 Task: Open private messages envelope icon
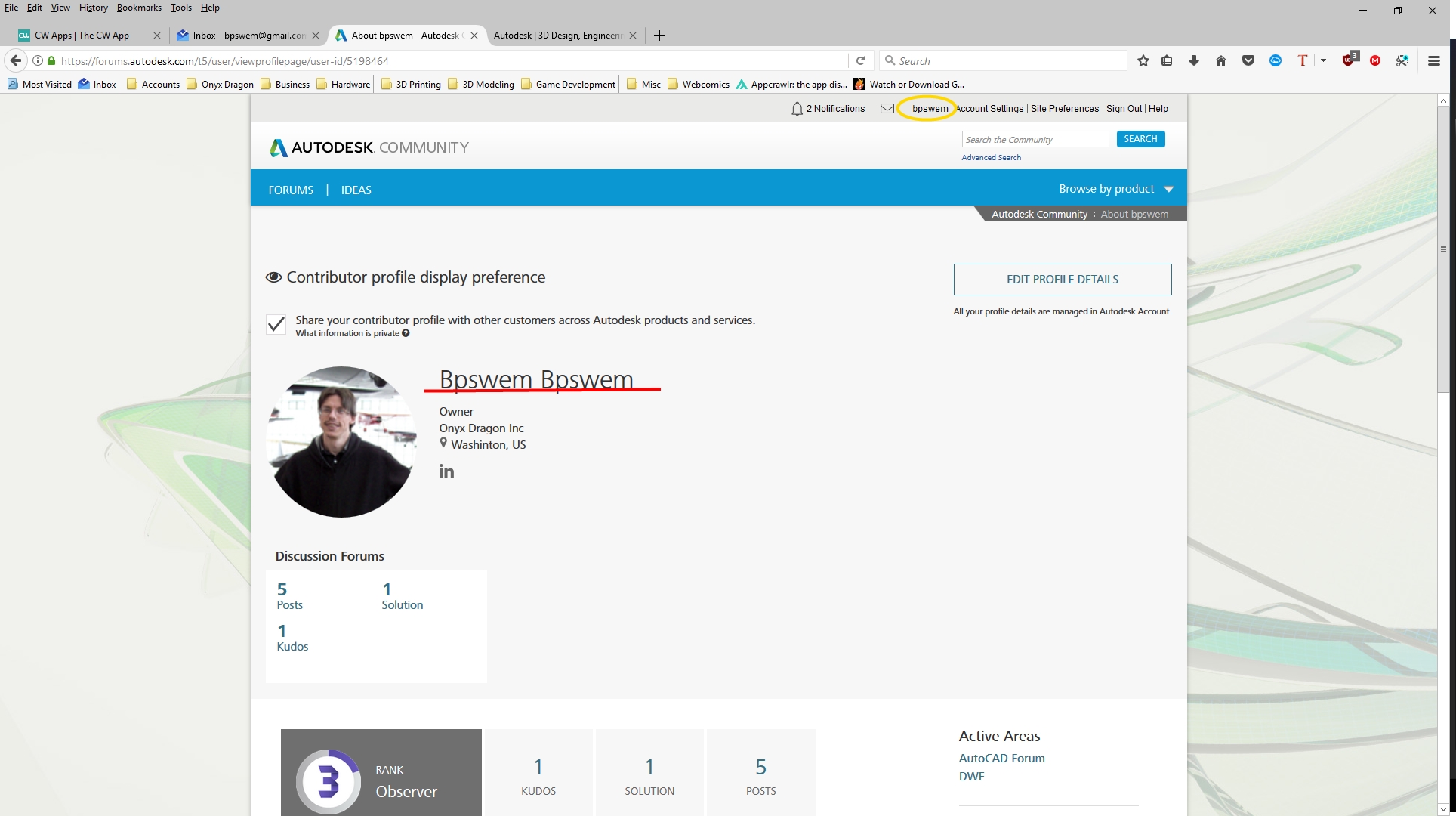coord(887,109)
